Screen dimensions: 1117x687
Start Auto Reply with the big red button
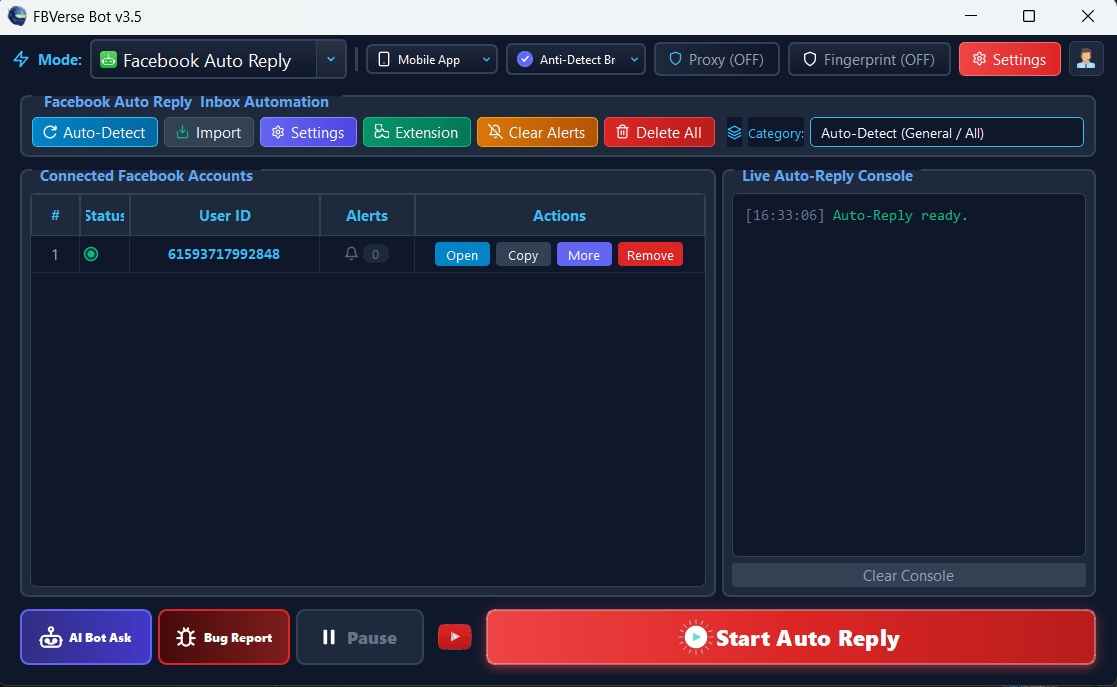[791, 637]
